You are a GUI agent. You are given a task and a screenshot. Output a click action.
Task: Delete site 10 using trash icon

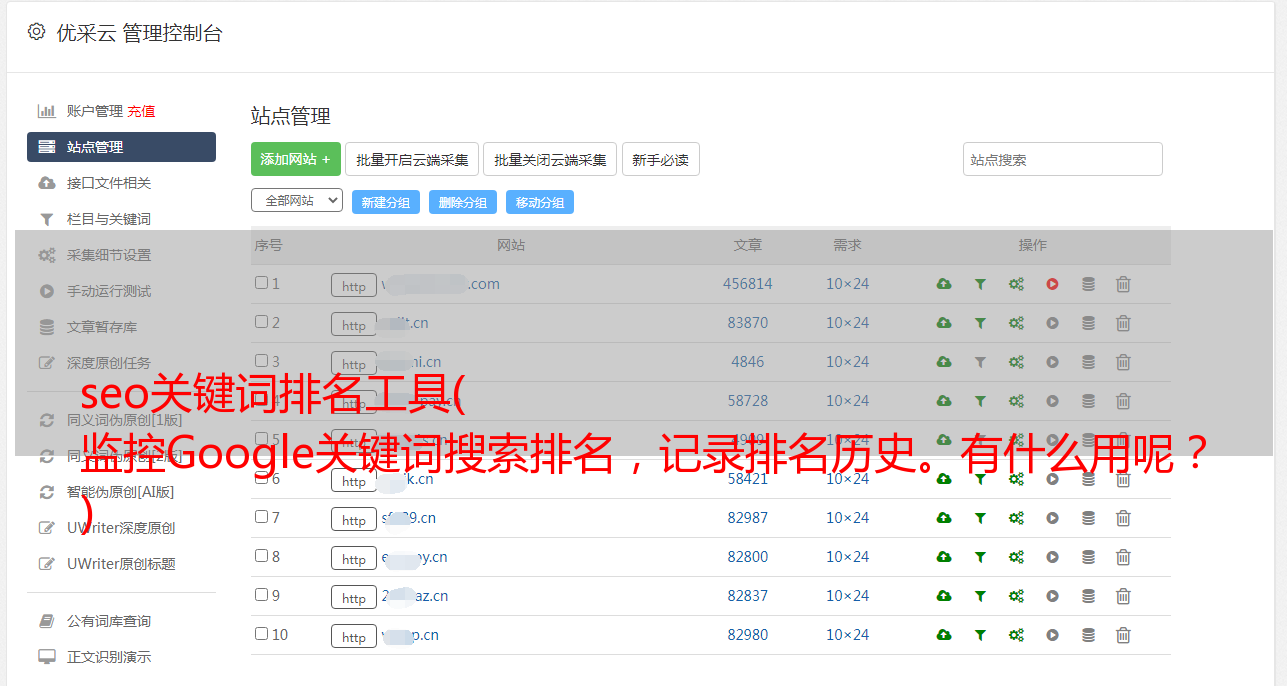tap(1123, 635)
